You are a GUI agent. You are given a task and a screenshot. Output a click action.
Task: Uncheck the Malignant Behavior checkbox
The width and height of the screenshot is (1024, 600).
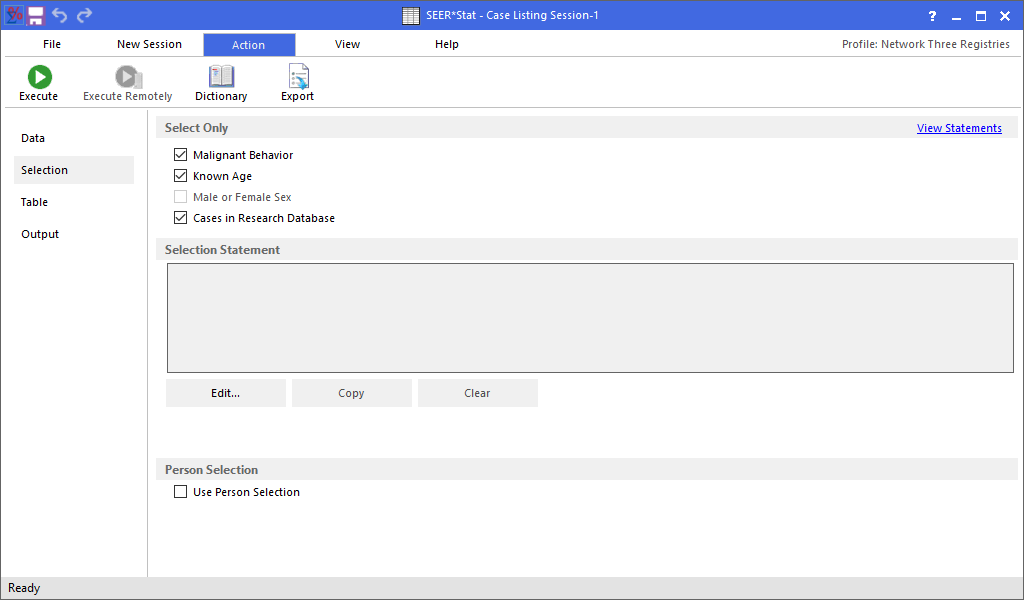(x=181, y=155)
